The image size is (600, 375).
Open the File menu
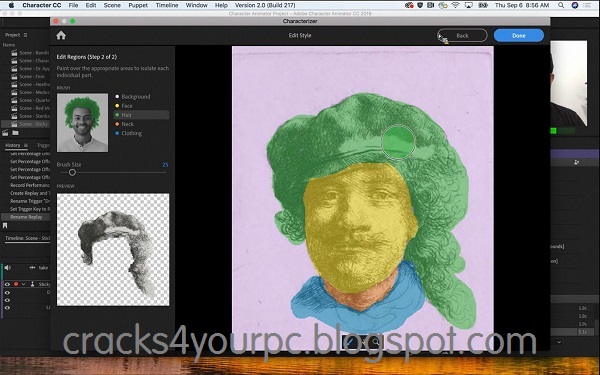[73, 5]
